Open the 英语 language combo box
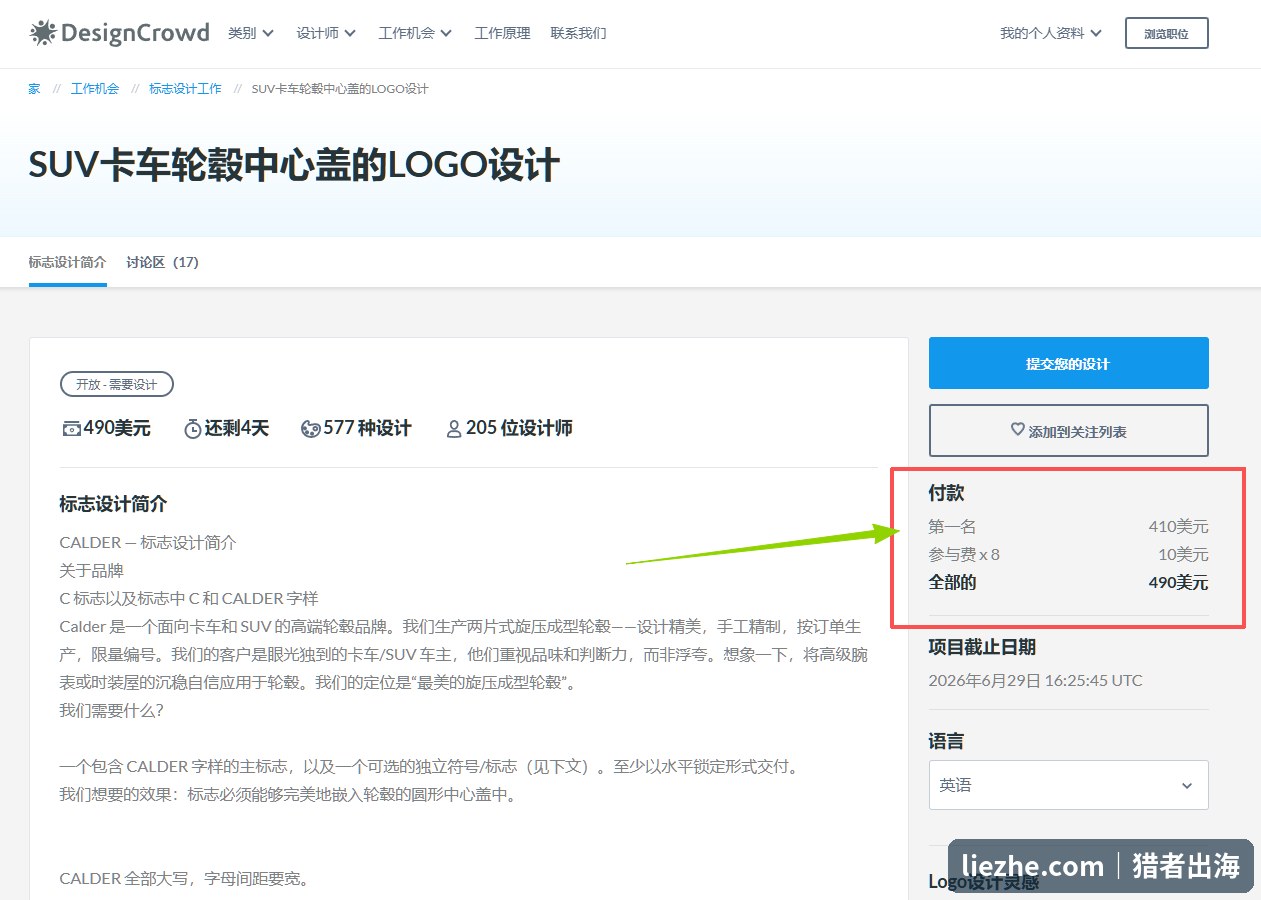Viewport: 1261px width, 900px height. click(1068, 785)
